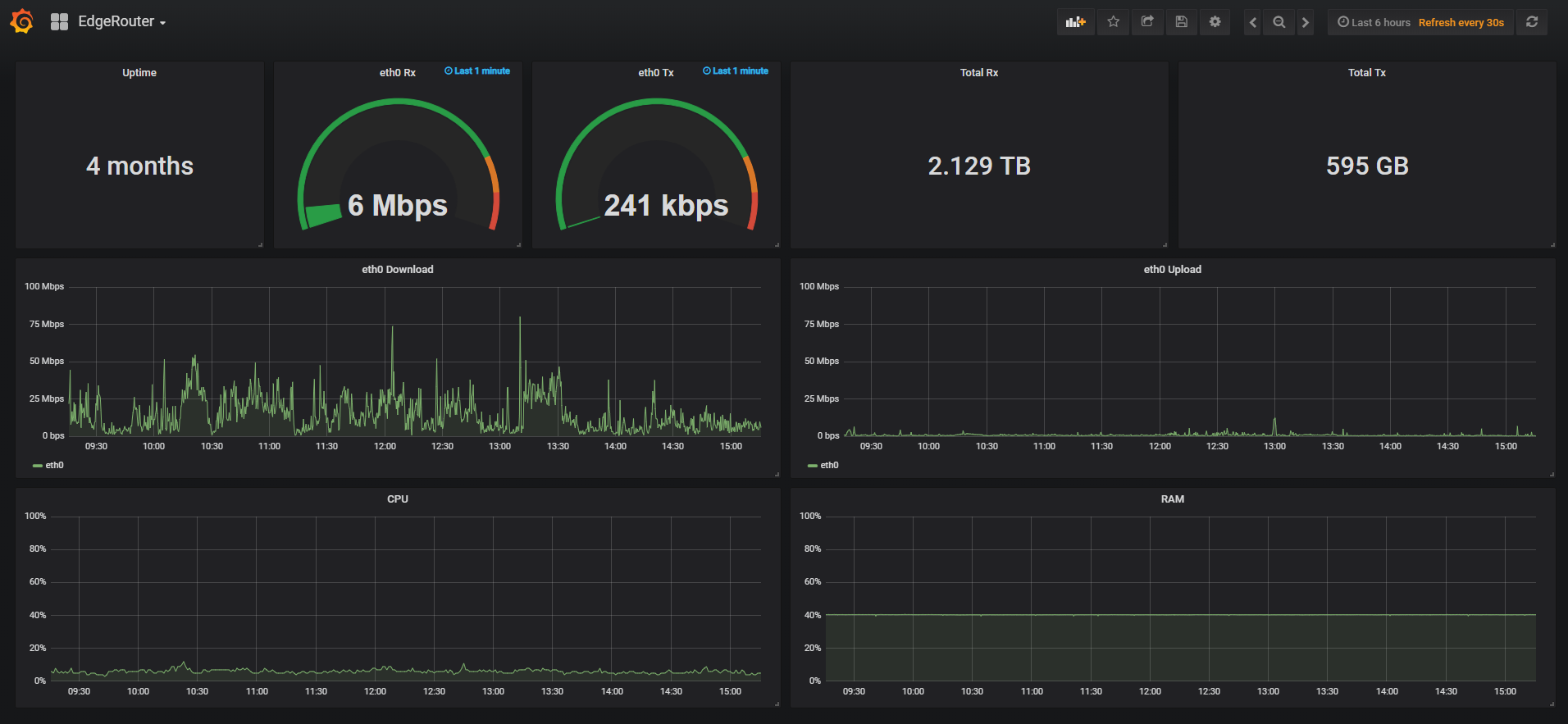The width and height of the screenshot is (1568, 724).
Task: Open dashboard settings gear icon
Action: 1215,22
